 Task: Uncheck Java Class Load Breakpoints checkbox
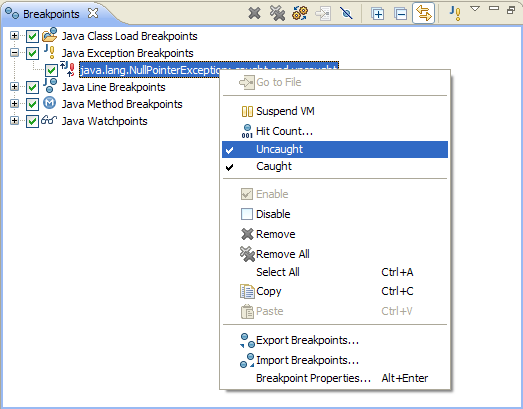(x=32, y=36)
